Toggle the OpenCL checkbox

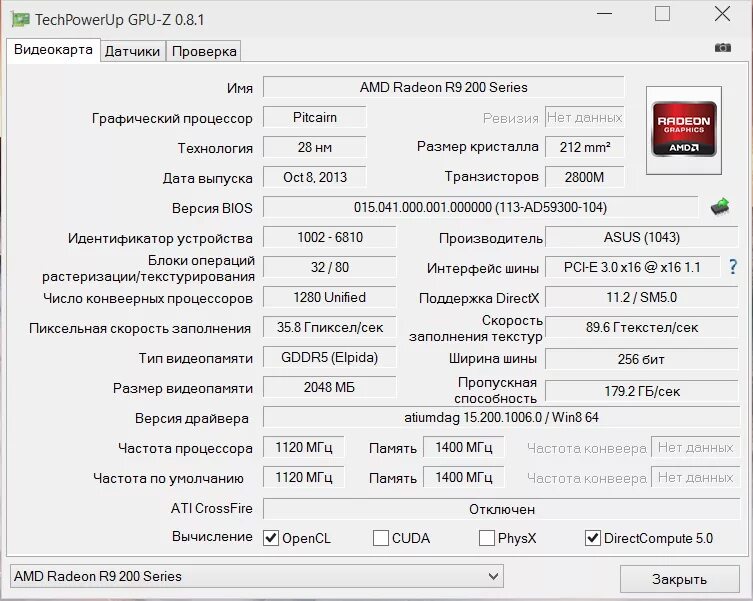click(271, 538)
